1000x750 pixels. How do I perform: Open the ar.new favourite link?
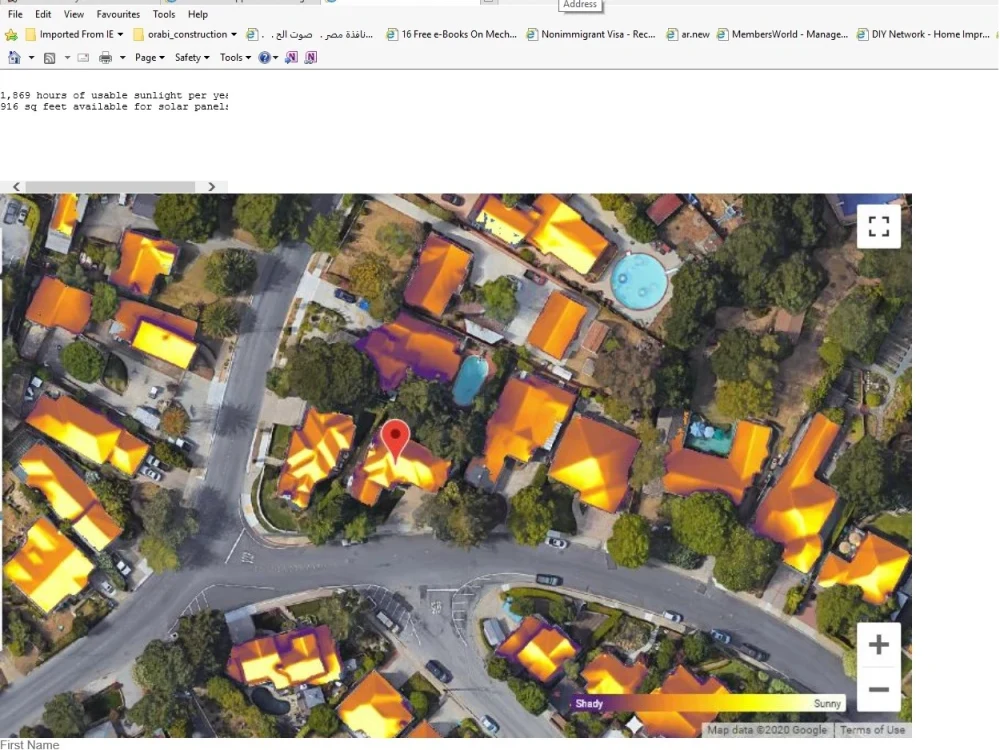click(x=688, y=34)
